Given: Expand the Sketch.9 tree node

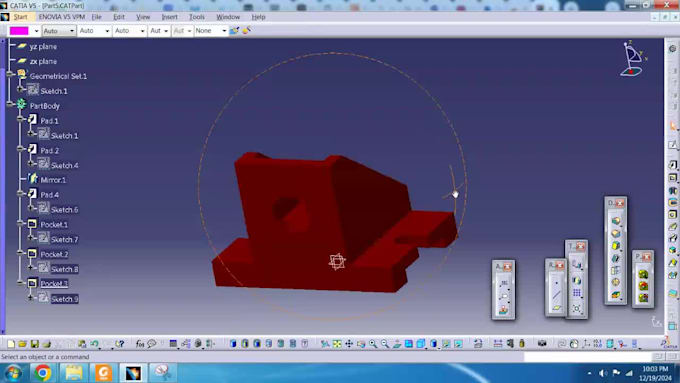Looking at the screenshot, I should pyautogui.click(x=31, y=298).
